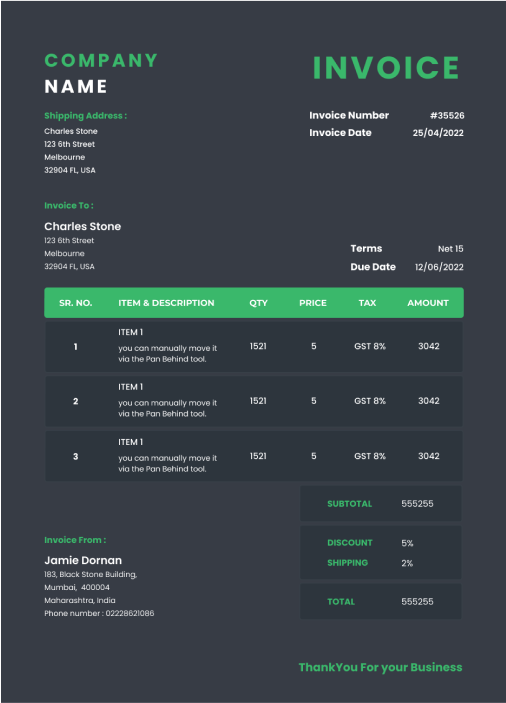This screenshot has height=703, width=506.
Task: Select serial number 1 in first row
Action: click(x=75, y=346)
